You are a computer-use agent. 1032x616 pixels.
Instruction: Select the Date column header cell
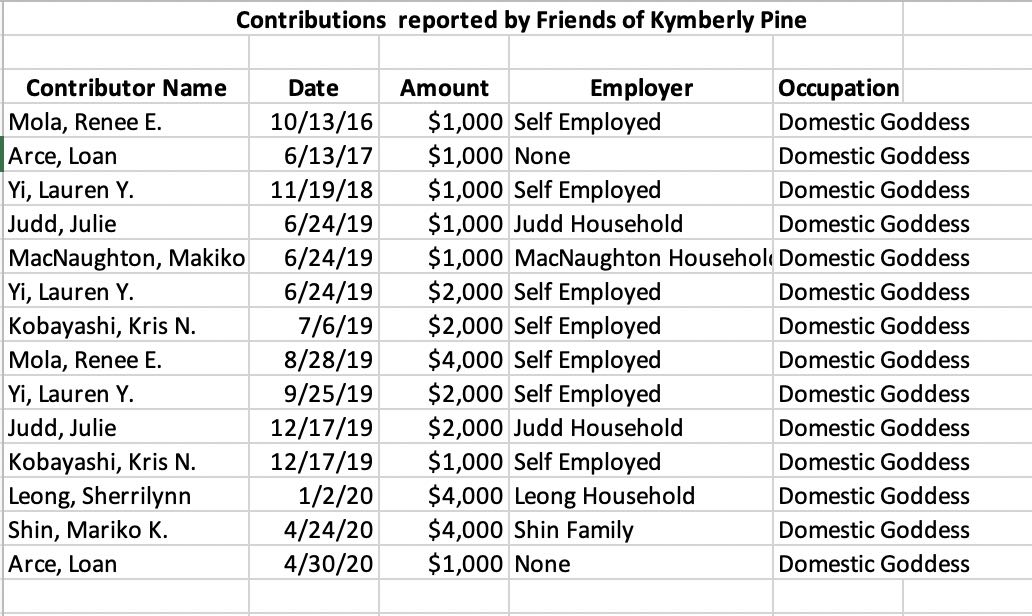pos(313,88)
